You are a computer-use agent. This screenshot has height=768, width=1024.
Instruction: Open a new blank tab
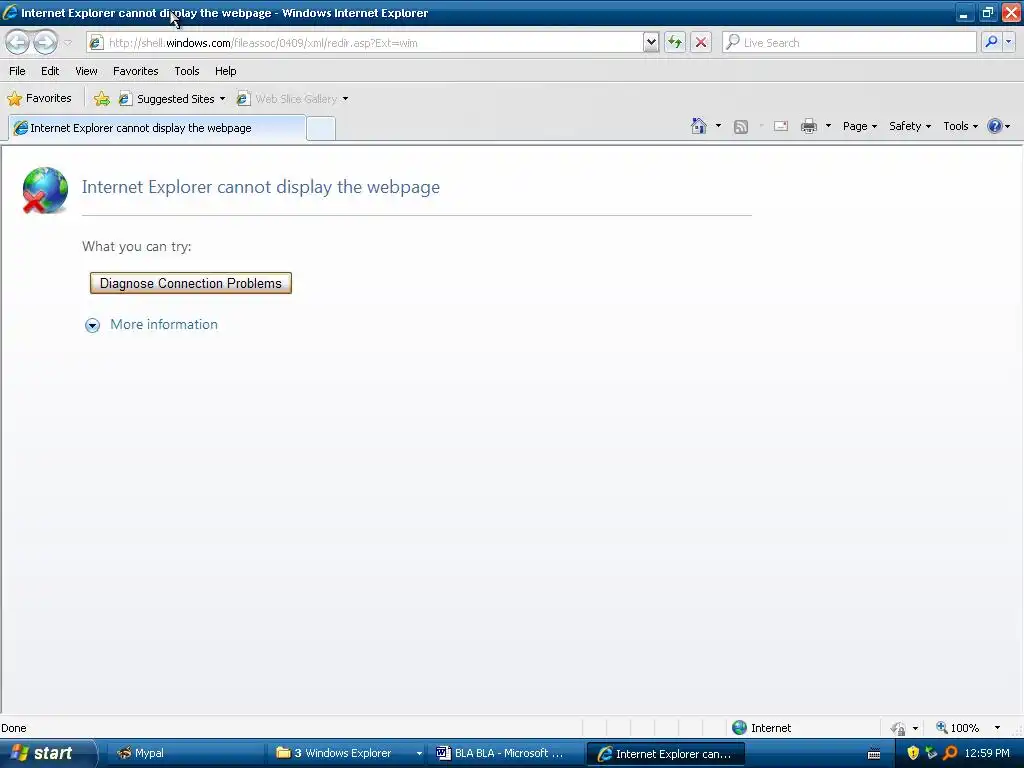coord(321,129)
